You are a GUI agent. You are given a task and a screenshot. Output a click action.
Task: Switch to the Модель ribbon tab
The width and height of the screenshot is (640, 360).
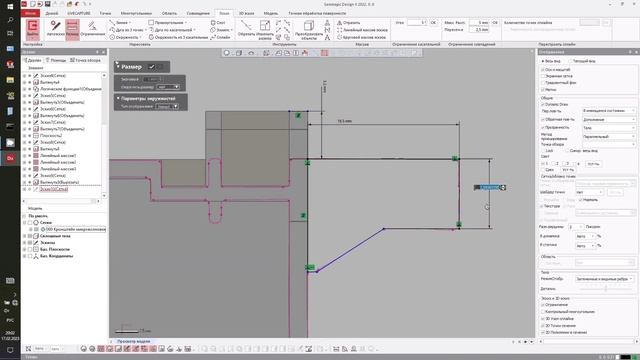(x=271, y=13)
